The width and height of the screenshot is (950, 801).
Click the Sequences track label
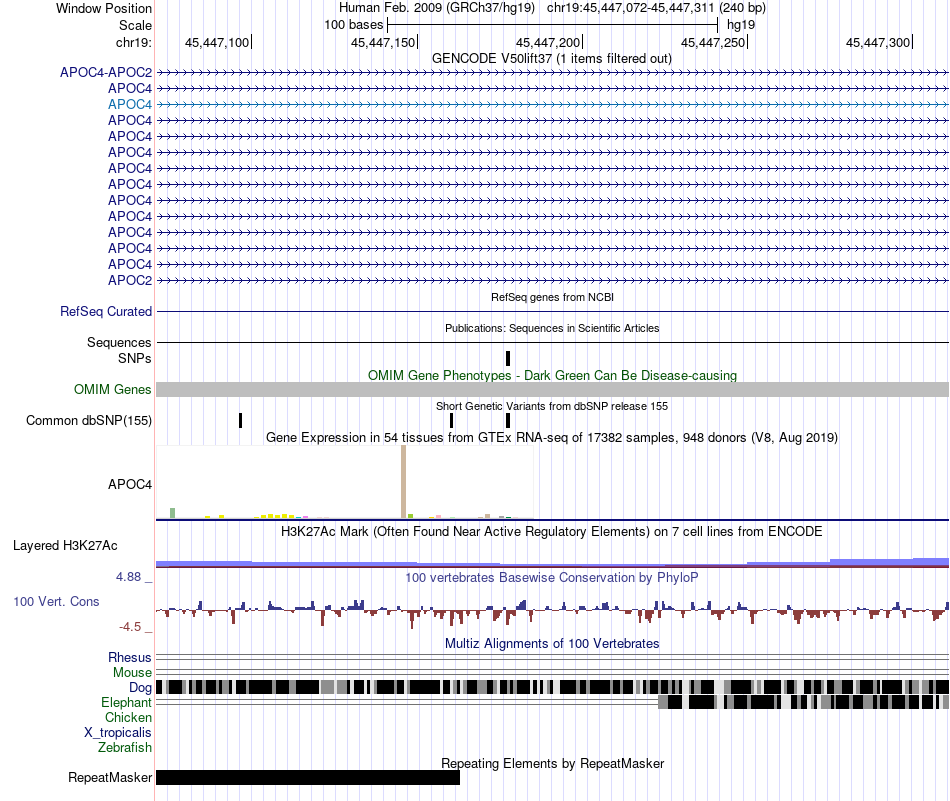[119, 342]
